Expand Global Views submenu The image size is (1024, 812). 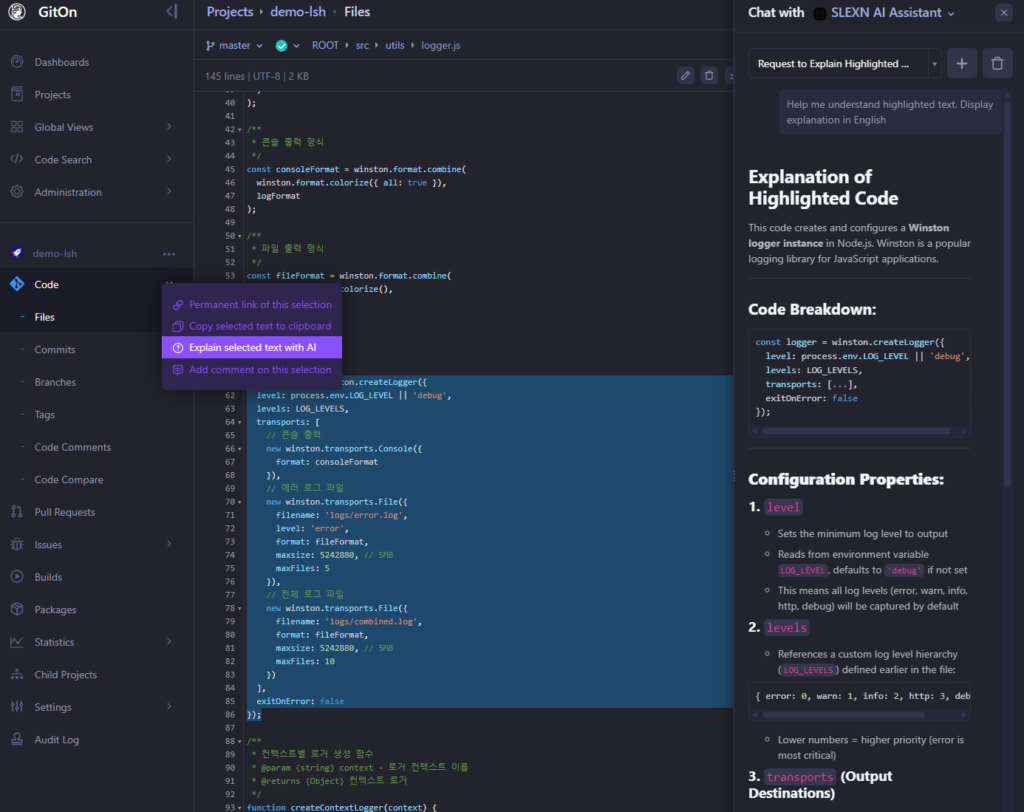[169, 127]
